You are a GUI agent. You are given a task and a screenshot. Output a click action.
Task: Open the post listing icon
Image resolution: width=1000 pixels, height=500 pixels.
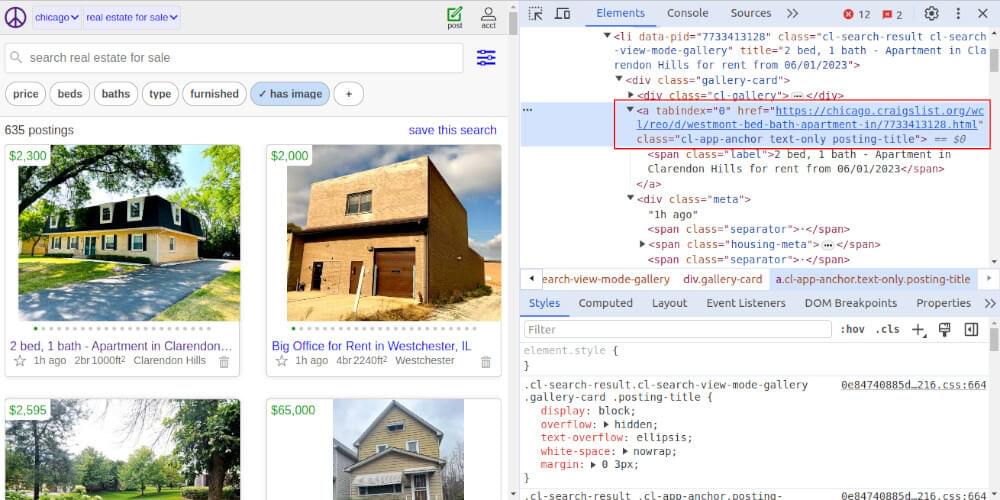[455, 17]
